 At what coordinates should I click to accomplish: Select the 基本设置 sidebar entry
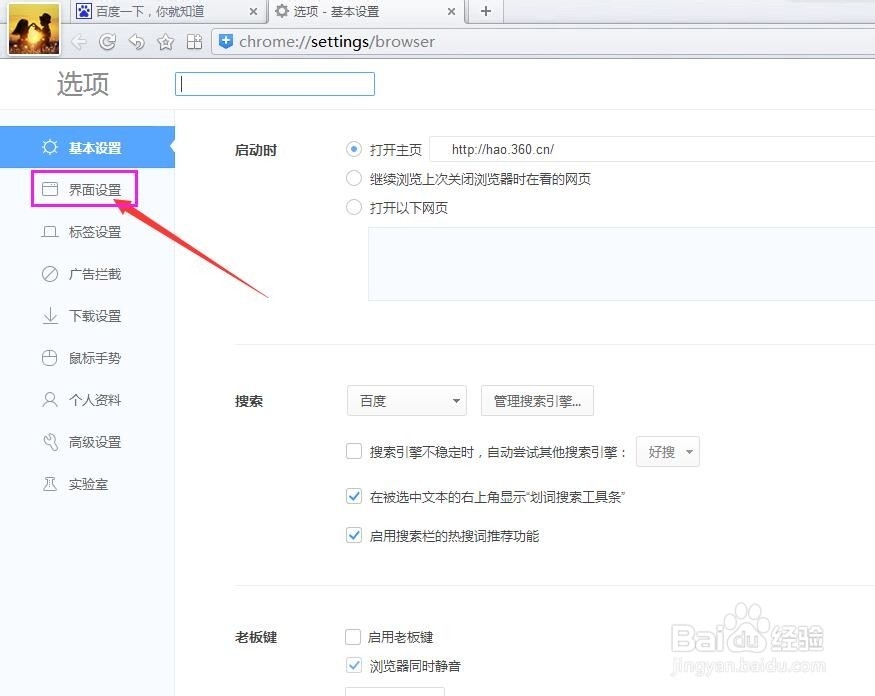[97, 146]
